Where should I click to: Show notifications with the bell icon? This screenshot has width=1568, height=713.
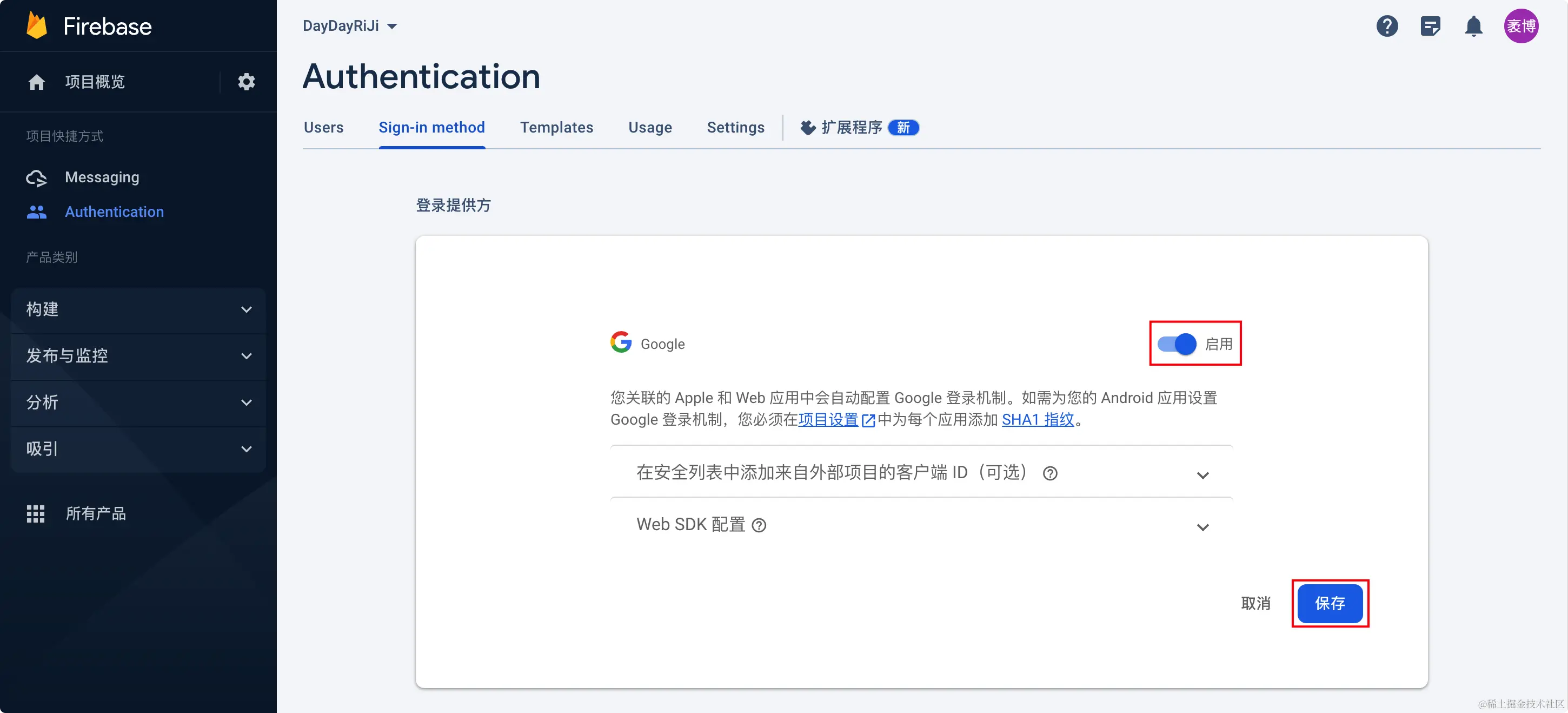click(1473, 26)
